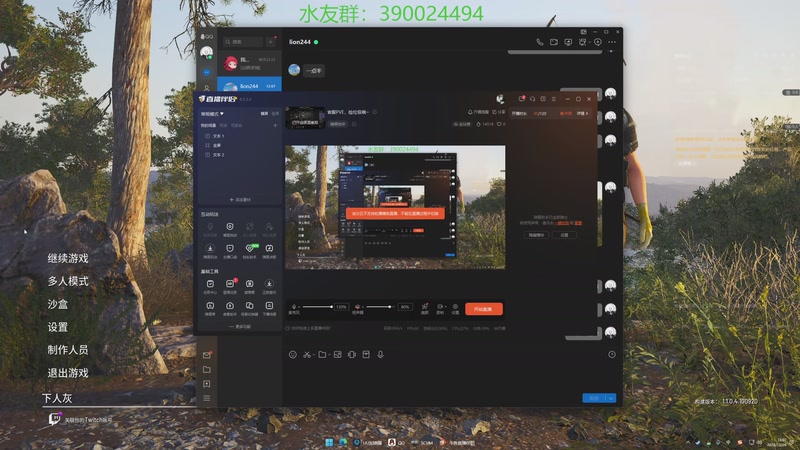This screenshot has height=450, width=800.
Task: Open Windows Start button on taskbar
Action: (x=329, y=442)
